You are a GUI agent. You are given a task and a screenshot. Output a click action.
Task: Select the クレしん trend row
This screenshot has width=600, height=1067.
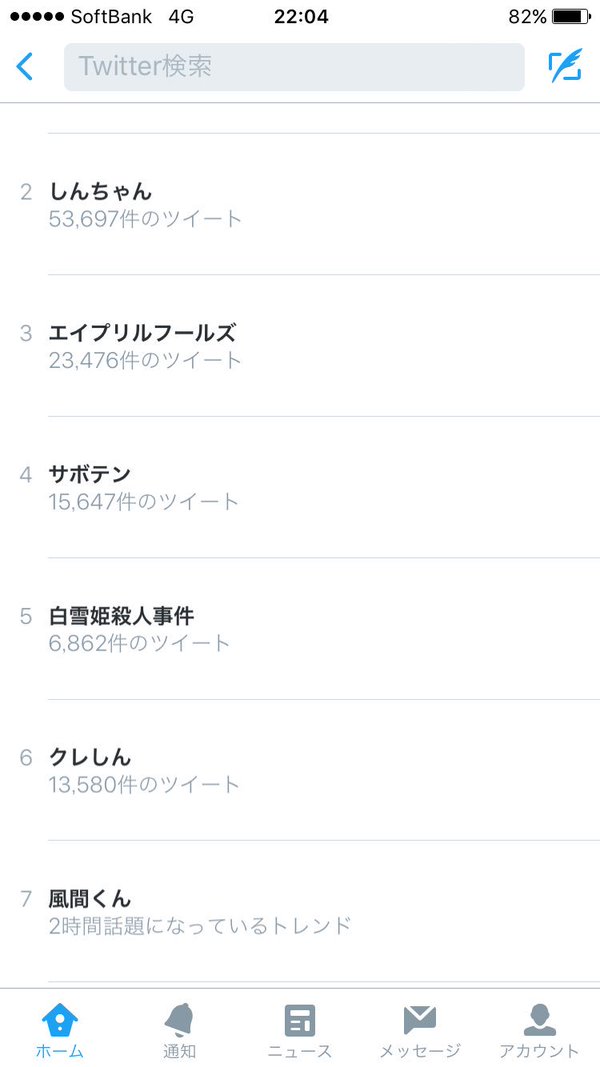tap(90, 757)
